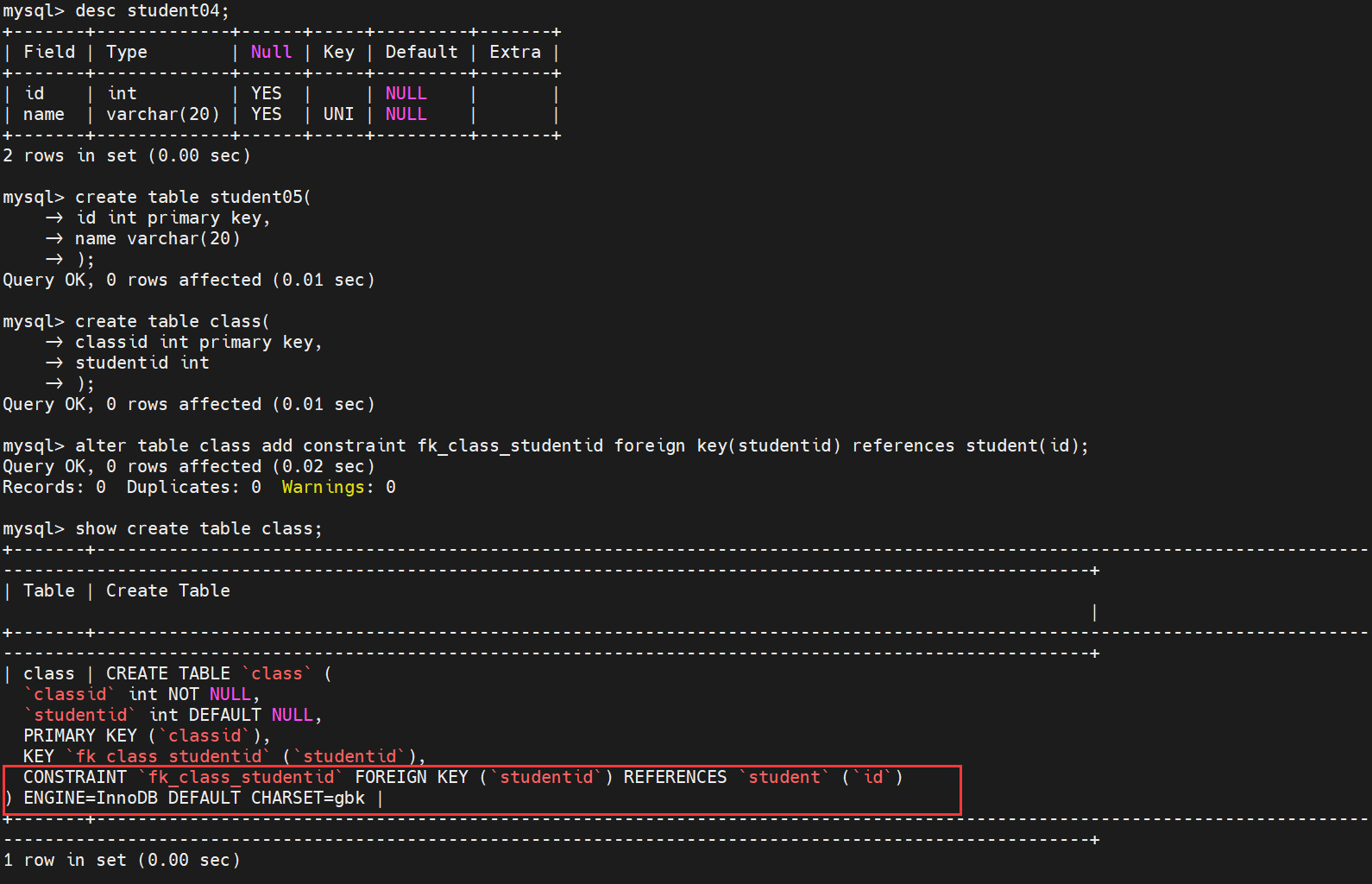The height and width of the screenshot is (884, 1372).
Task: Select the "UNI" key value
Action: click(x=338, y=114)
